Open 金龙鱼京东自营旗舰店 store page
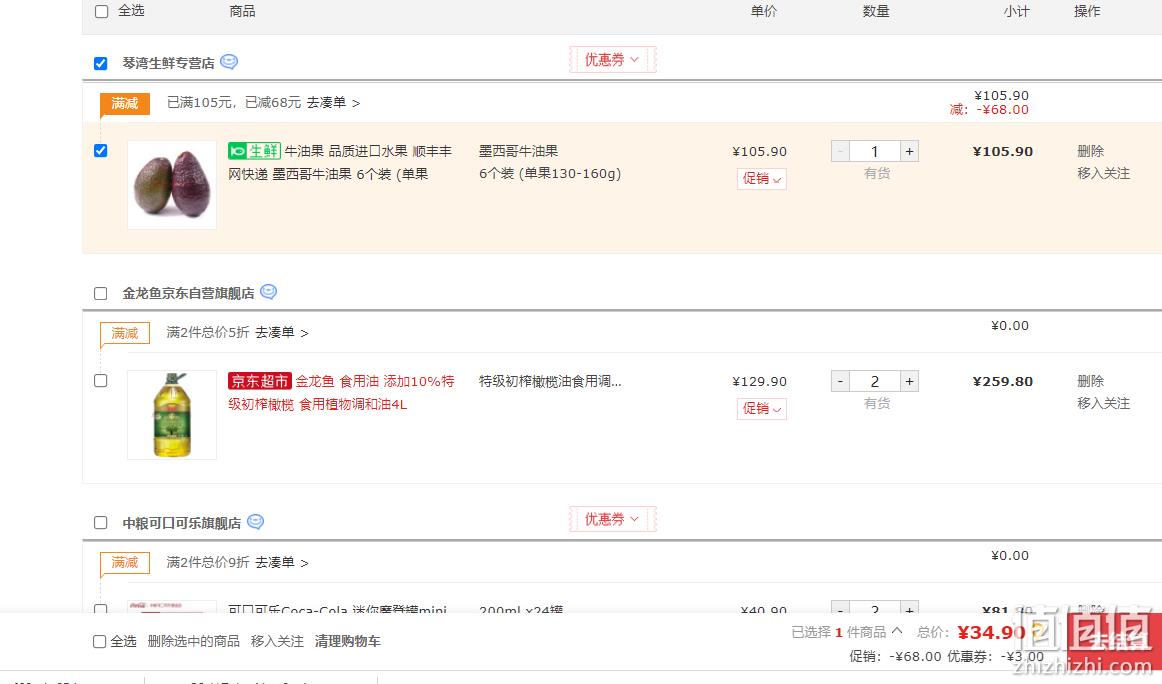This screenshot has height=684, width=1162. click(x=188, y=293)
